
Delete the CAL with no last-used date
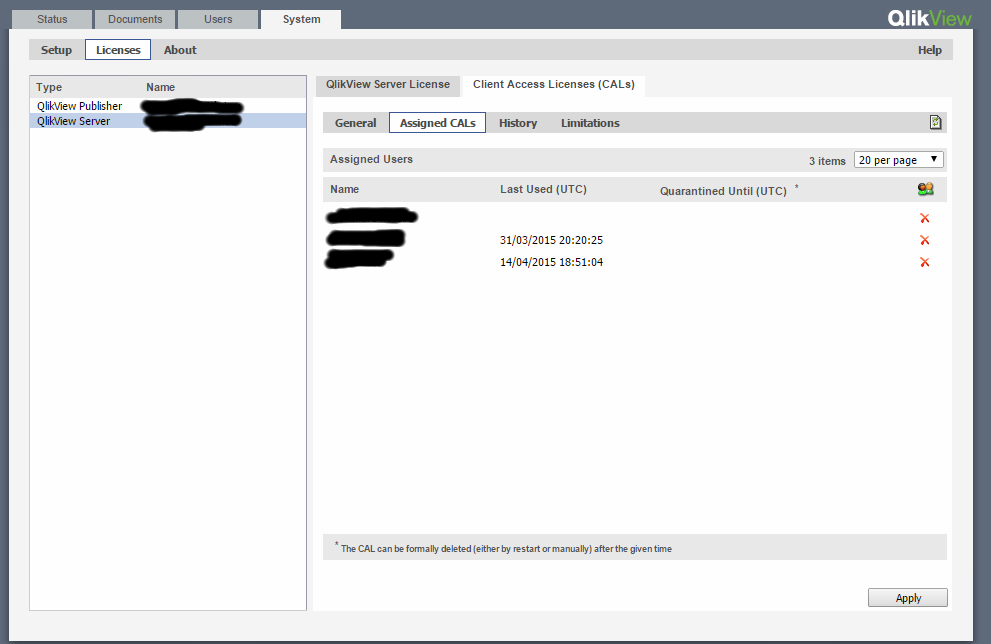[x=925, y=218]
